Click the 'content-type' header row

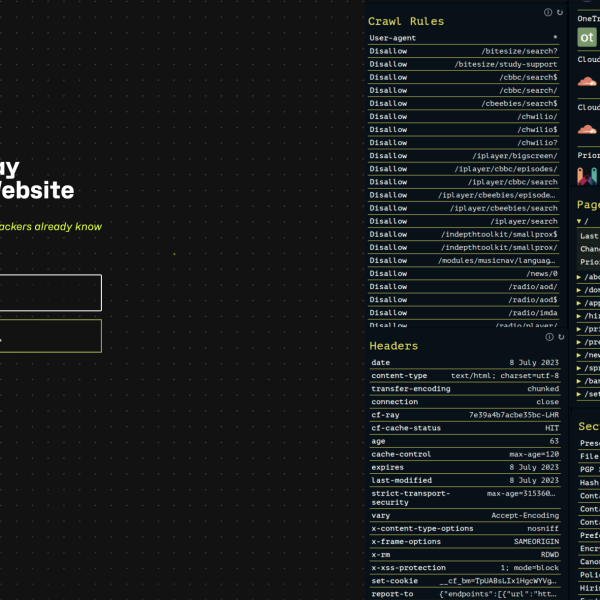[x=465, y=375]
